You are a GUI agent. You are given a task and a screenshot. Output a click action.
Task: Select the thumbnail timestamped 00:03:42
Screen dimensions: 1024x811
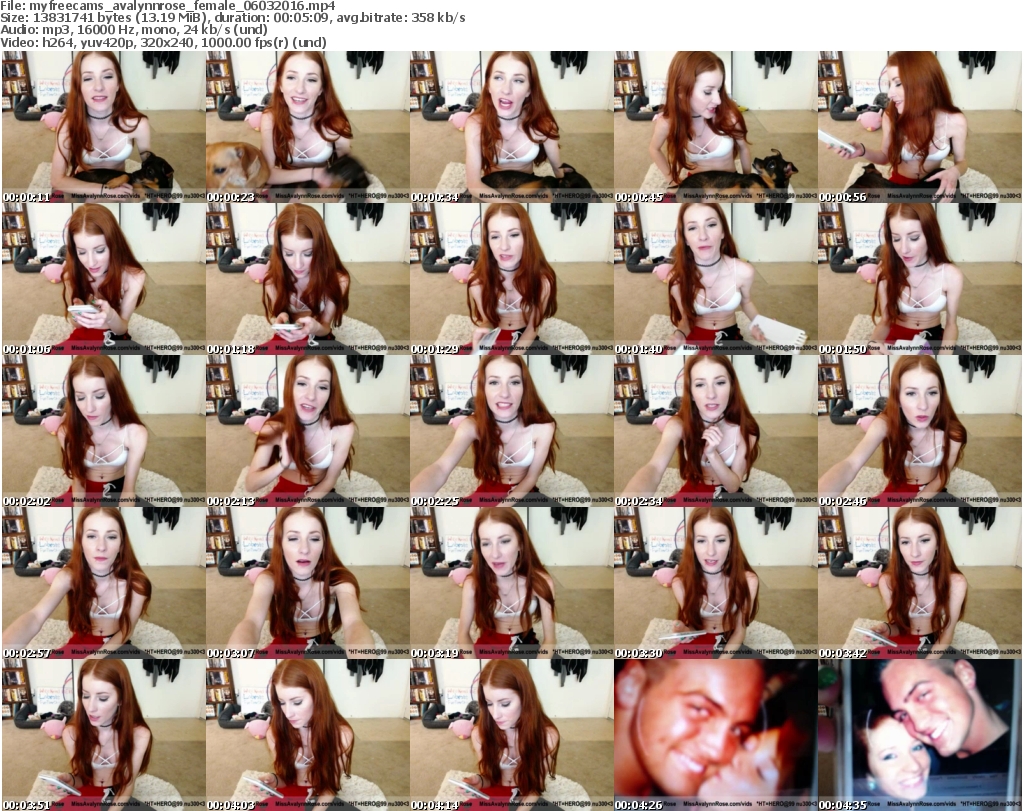coord(920,583)
